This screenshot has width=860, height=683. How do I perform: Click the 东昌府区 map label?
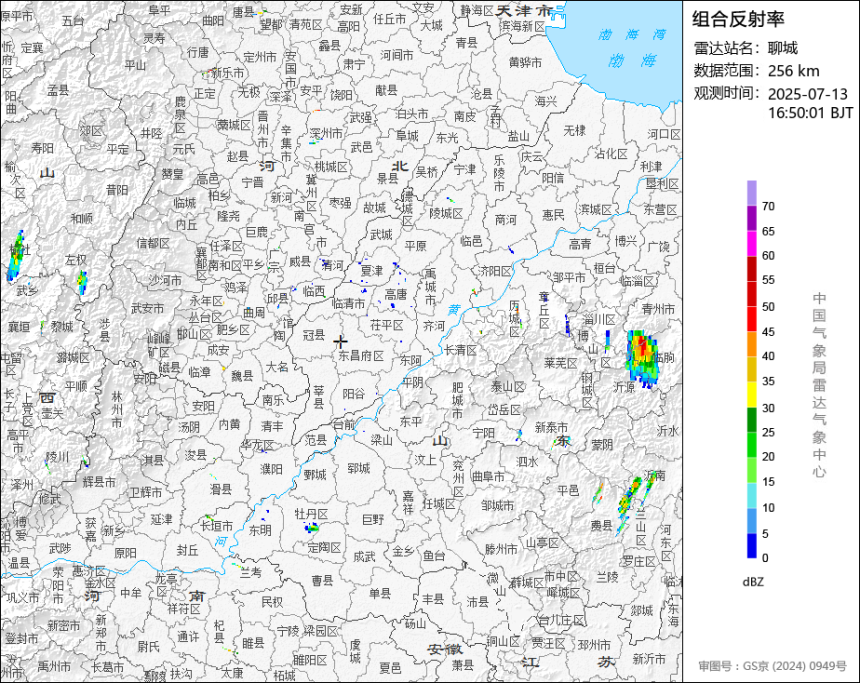point(361,356)
